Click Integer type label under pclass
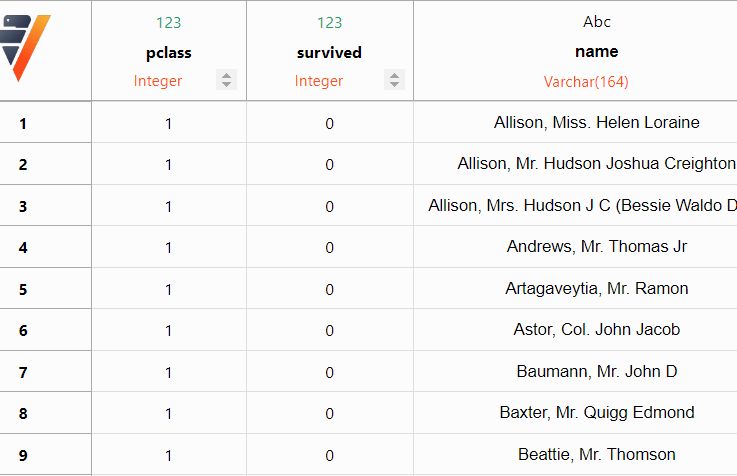 coord(158,81)
